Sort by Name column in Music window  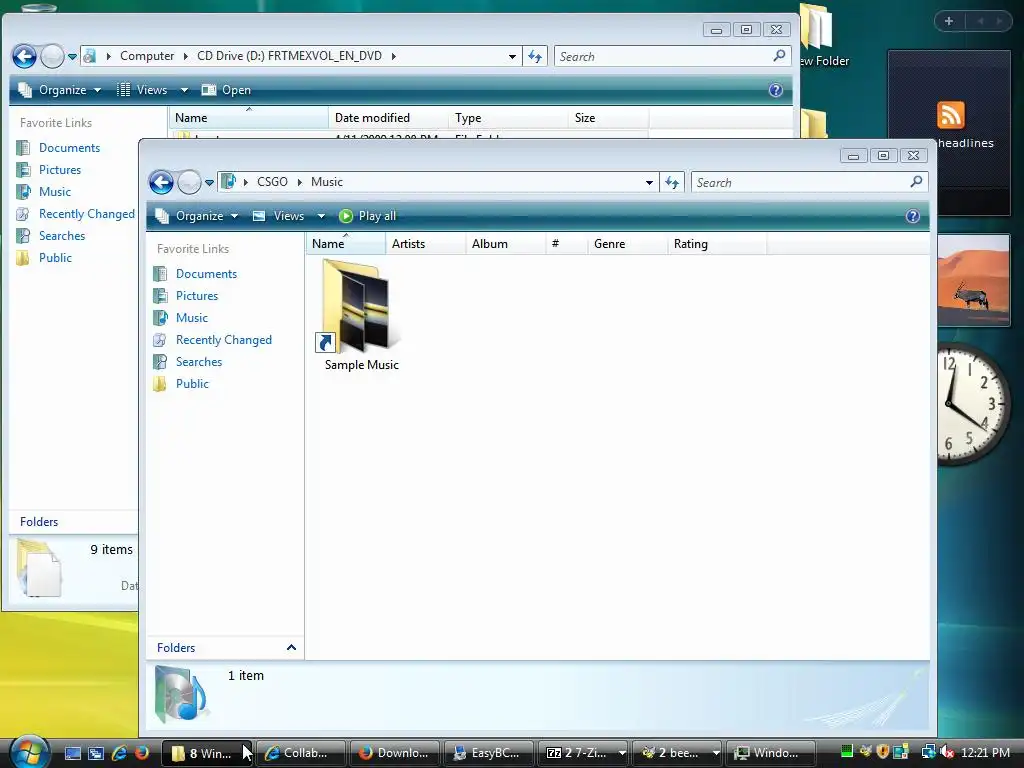(x=345, y=244)
